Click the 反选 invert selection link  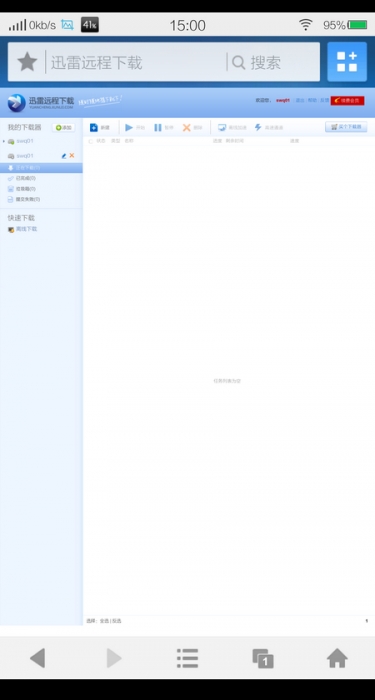pyautogui.click(x=117, y=621)
